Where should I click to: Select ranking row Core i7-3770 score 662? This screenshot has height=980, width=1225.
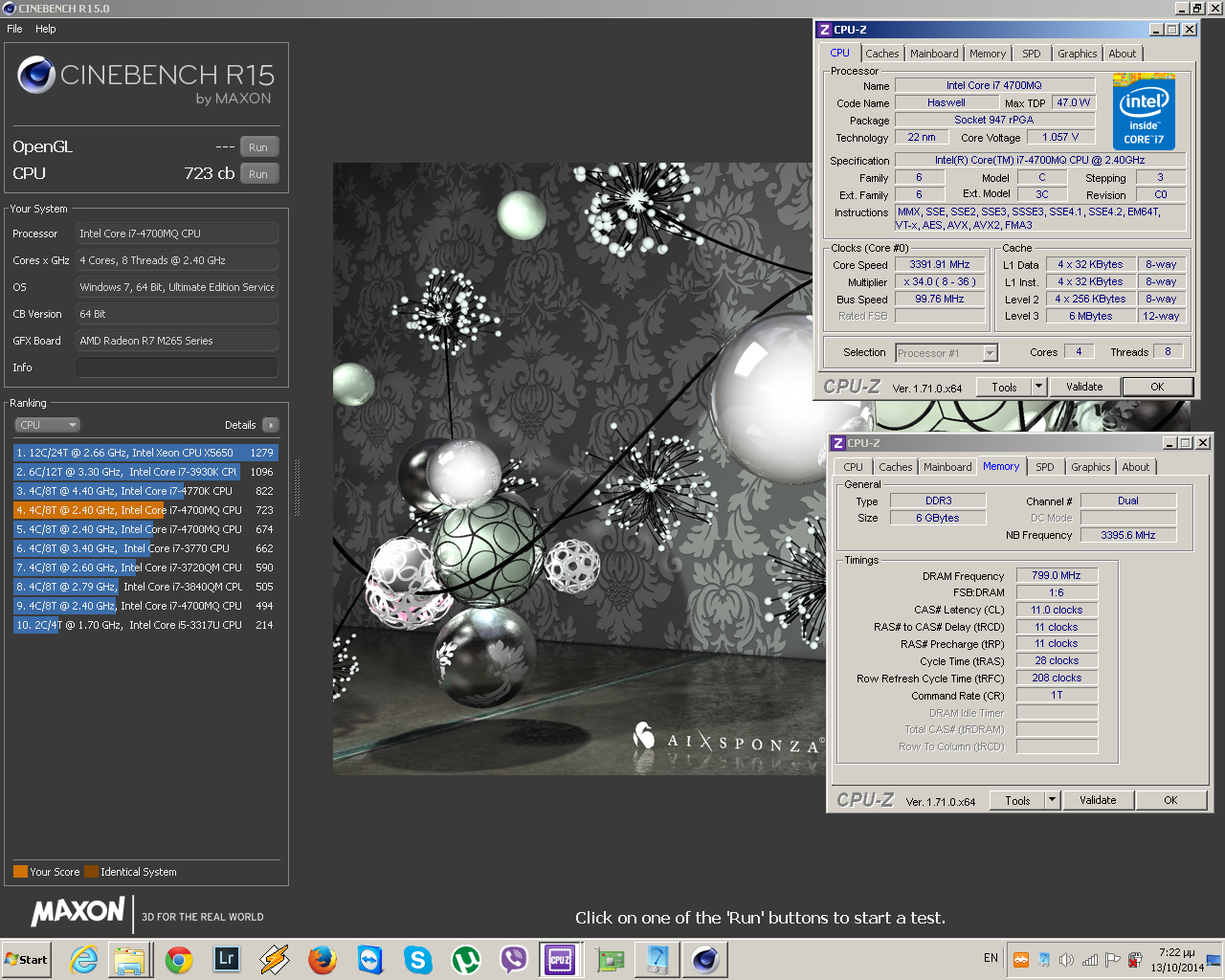click(145, 548)
